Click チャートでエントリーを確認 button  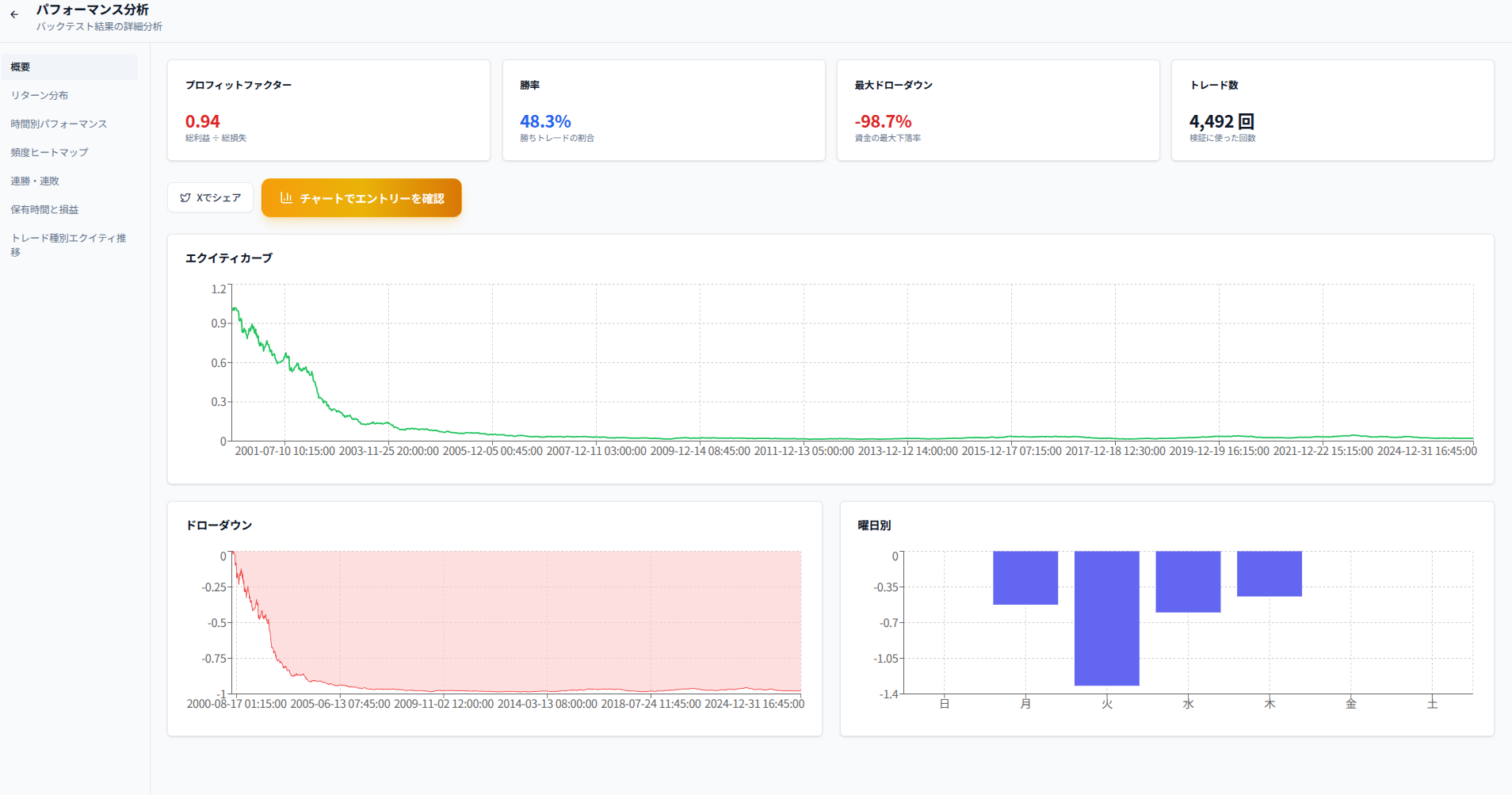pyautogui.click(x=361, y=198)
